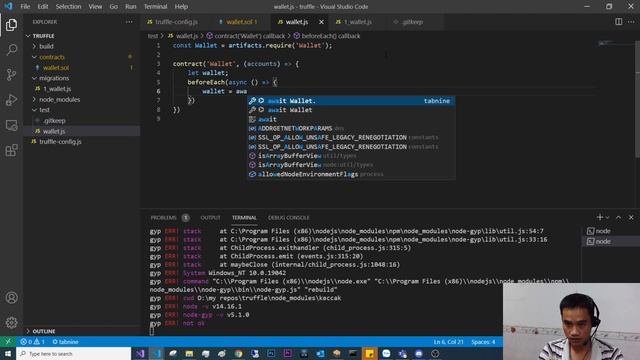The height and width of the screenshot is (360, 640).
Task: Open the Search view in activity bar
Action: (x=11, y=50)
